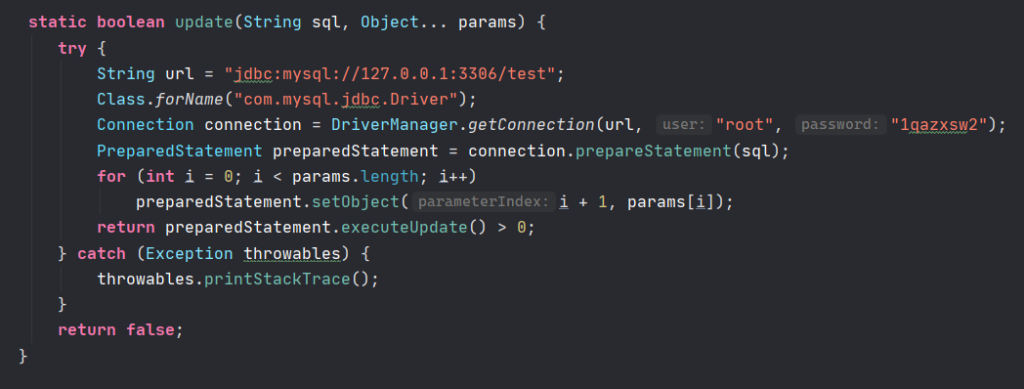Click the user: parameter hint
The width and height of the screenshot is (1024, 389).
click(683, 125)
